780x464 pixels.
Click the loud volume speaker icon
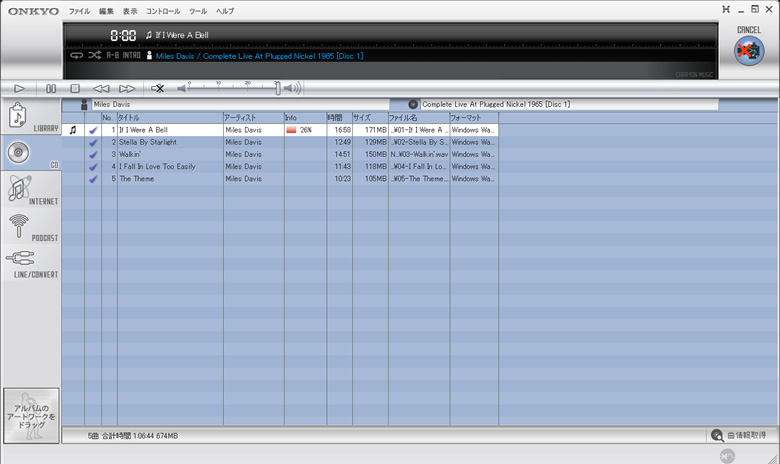tap(292, 89)
